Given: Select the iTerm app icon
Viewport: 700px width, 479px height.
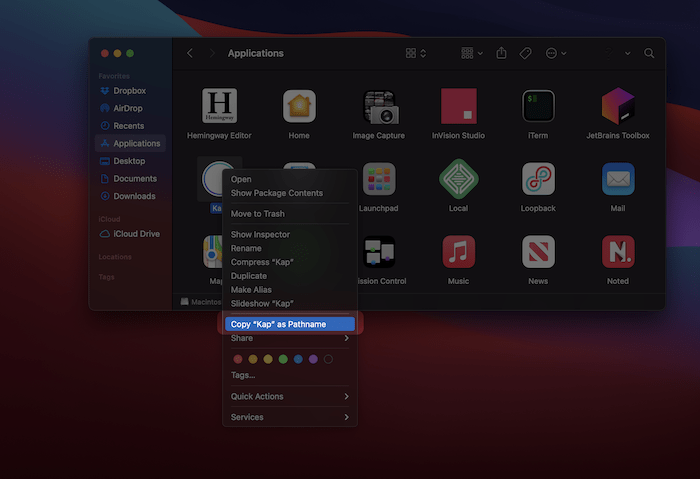Looking at the screenshot, I should click(538, 106).
